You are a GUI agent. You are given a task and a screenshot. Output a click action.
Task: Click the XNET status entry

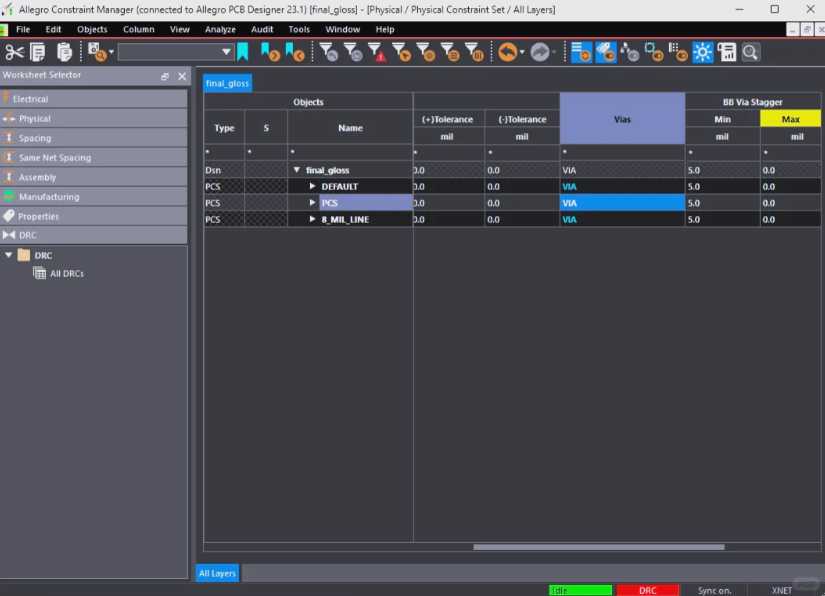[x=781, y=590]
